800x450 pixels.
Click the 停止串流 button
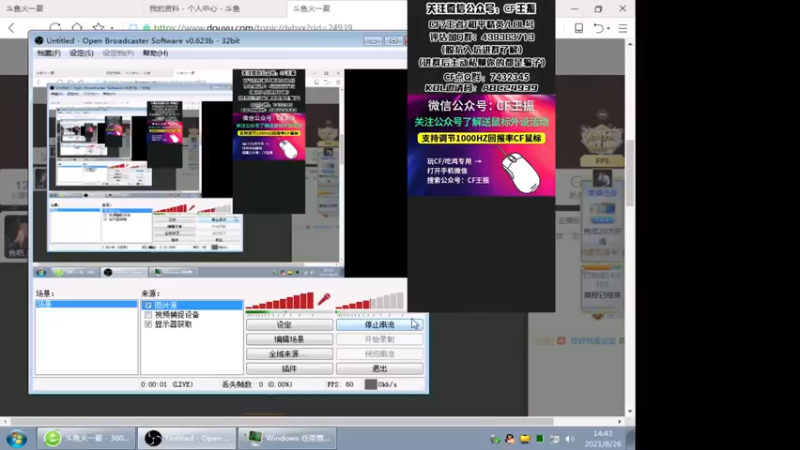click(380, 325)
